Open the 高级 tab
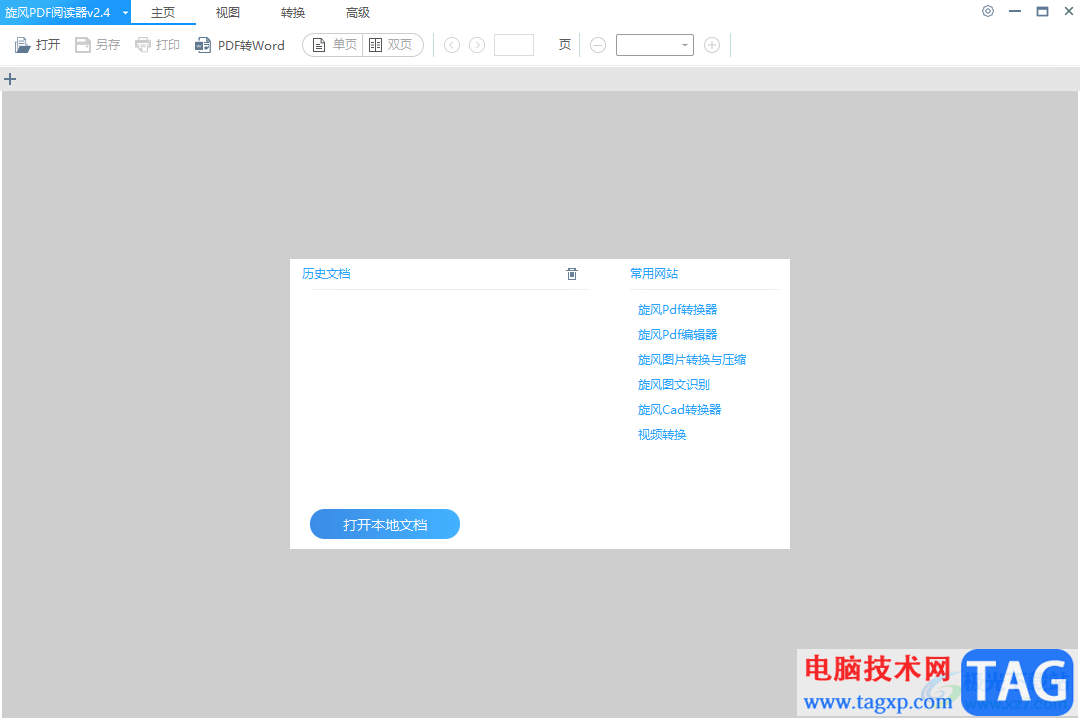 pyautogui.click(x=357, y=13)
